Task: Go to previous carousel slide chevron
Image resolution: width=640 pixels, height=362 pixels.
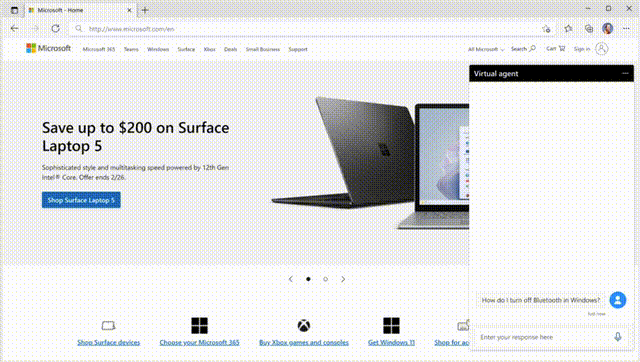Action: [291, 279]
